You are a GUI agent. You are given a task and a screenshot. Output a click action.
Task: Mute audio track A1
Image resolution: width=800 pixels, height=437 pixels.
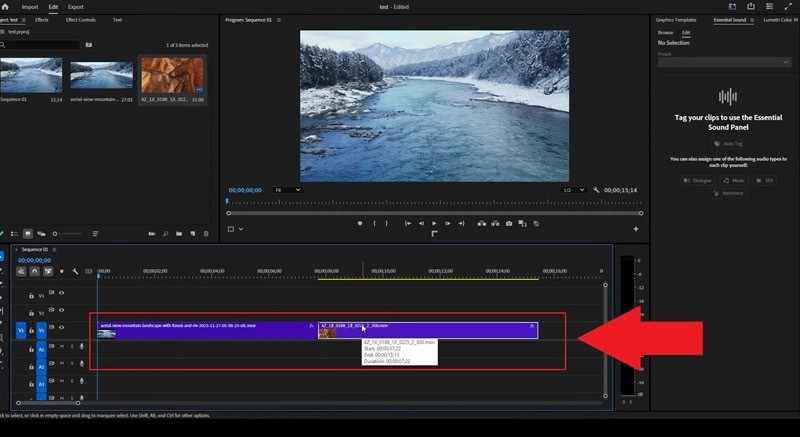click(x=62, y=347)
